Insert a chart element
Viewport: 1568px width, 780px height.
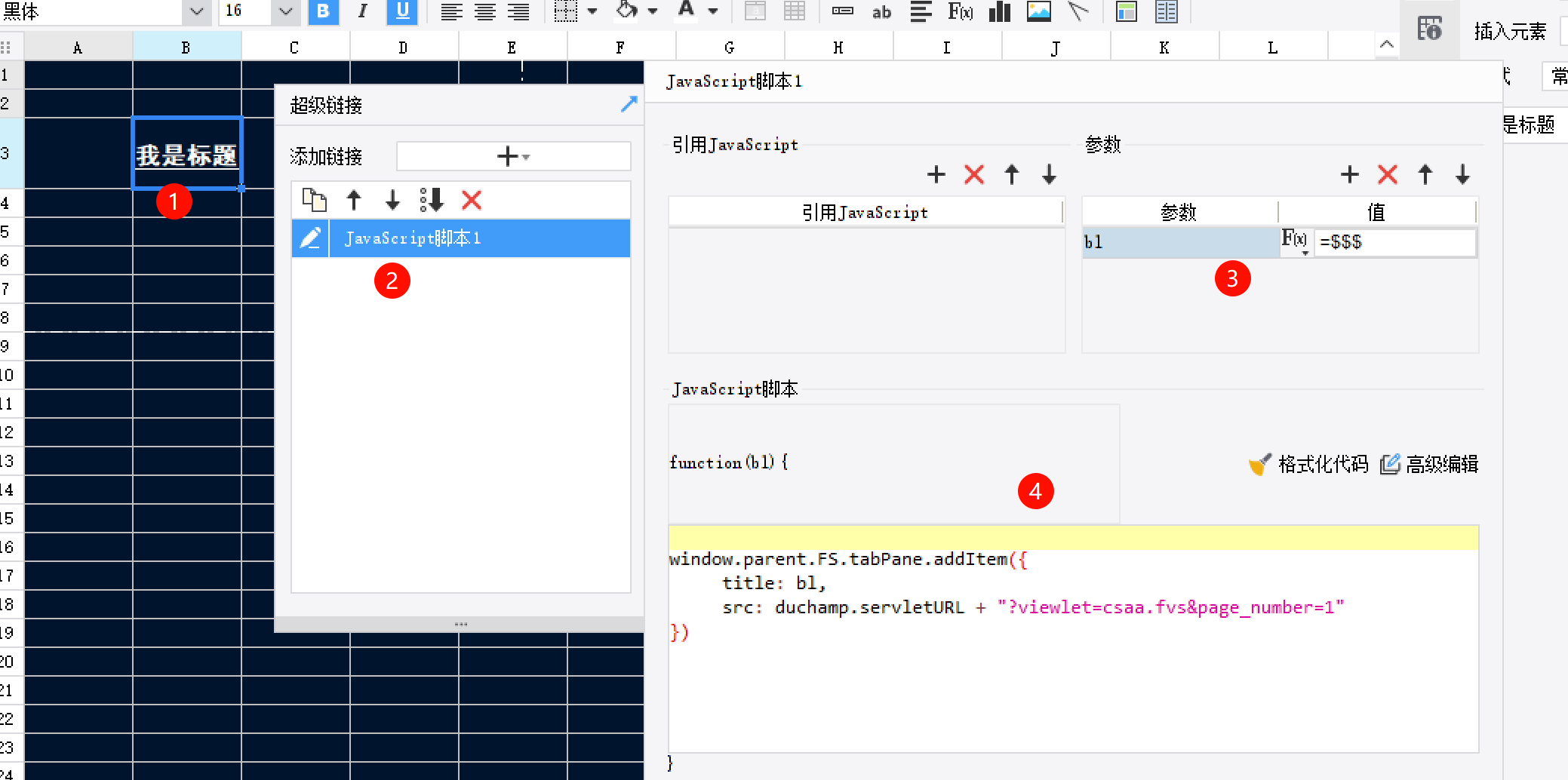(x=1000, y=11)
